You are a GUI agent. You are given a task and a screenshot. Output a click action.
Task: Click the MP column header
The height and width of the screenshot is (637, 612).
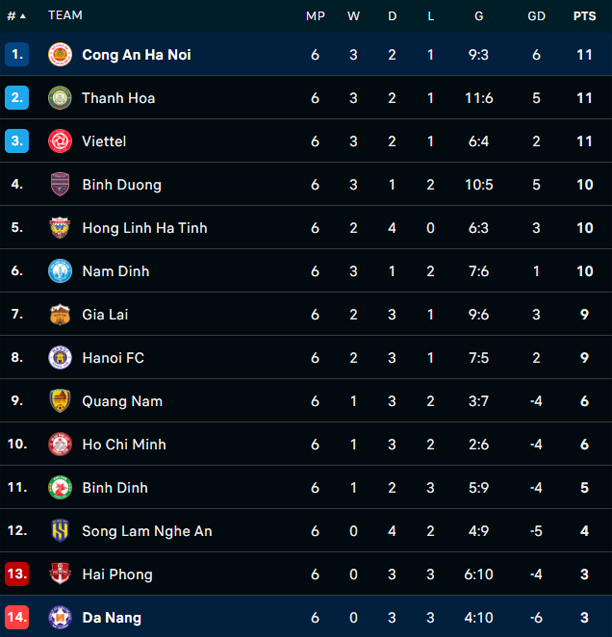[x=315, y=16]
